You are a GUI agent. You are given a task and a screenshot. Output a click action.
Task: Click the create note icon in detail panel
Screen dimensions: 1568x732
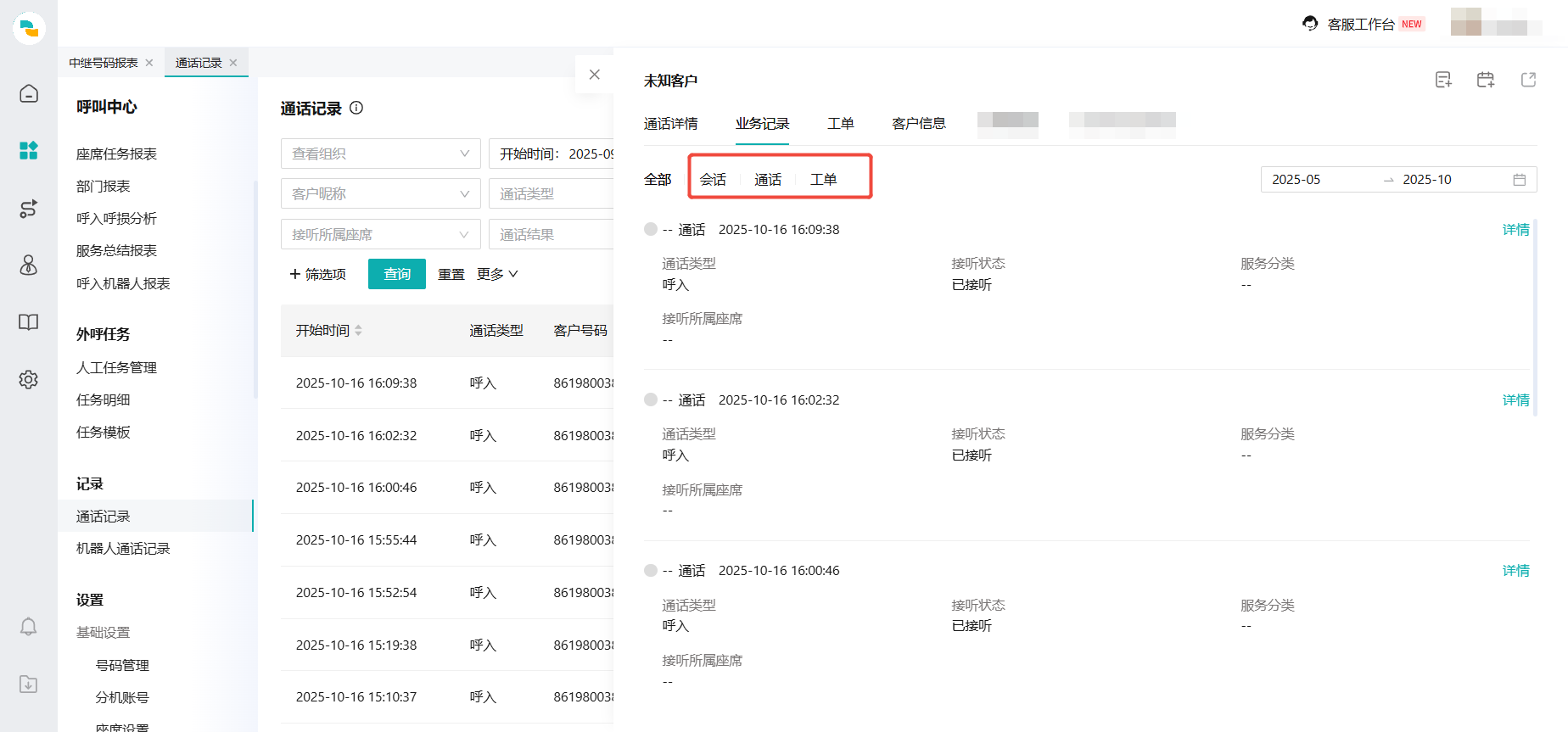click(1443, 80)
